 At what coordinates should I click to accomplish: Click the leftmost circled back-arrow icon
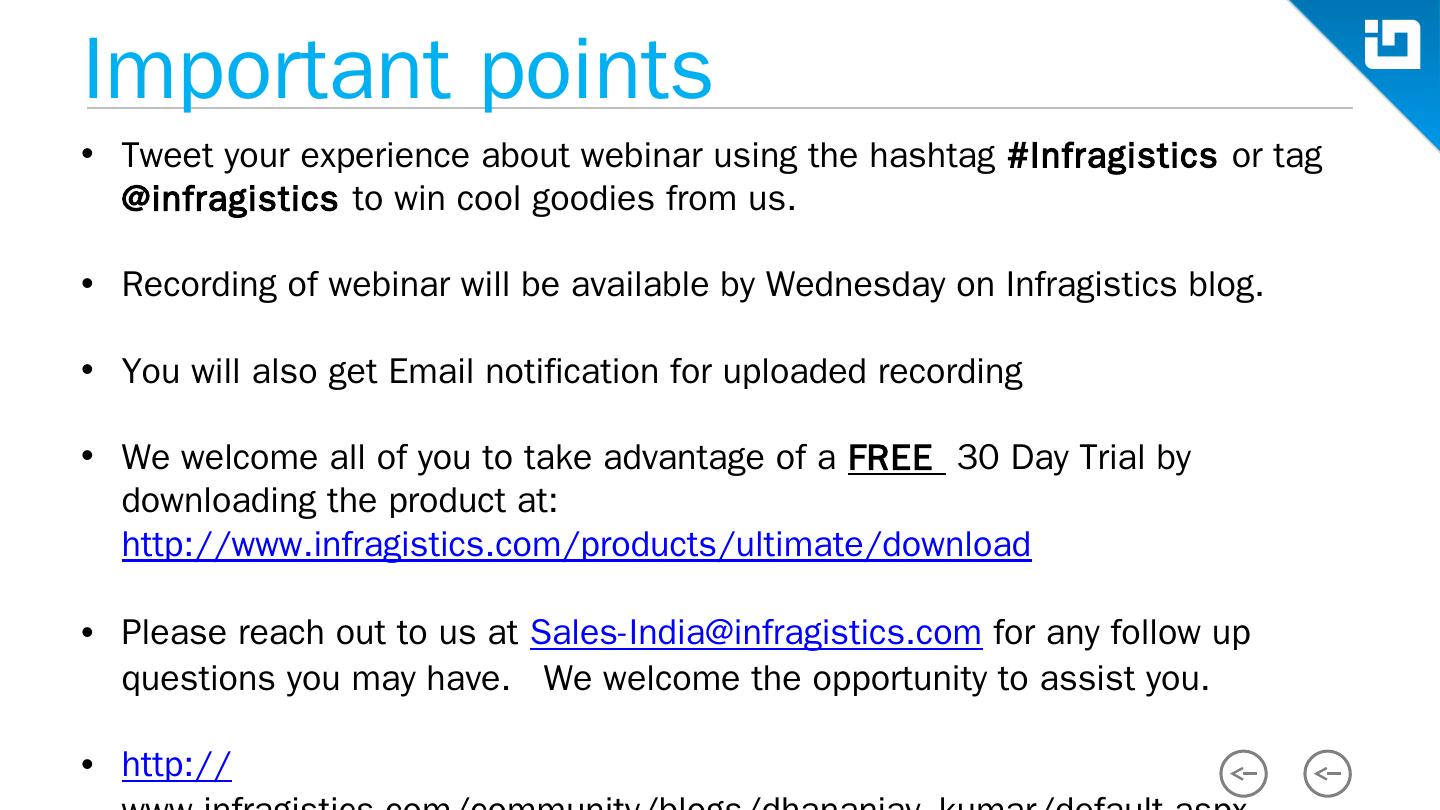coord(1243,773)
